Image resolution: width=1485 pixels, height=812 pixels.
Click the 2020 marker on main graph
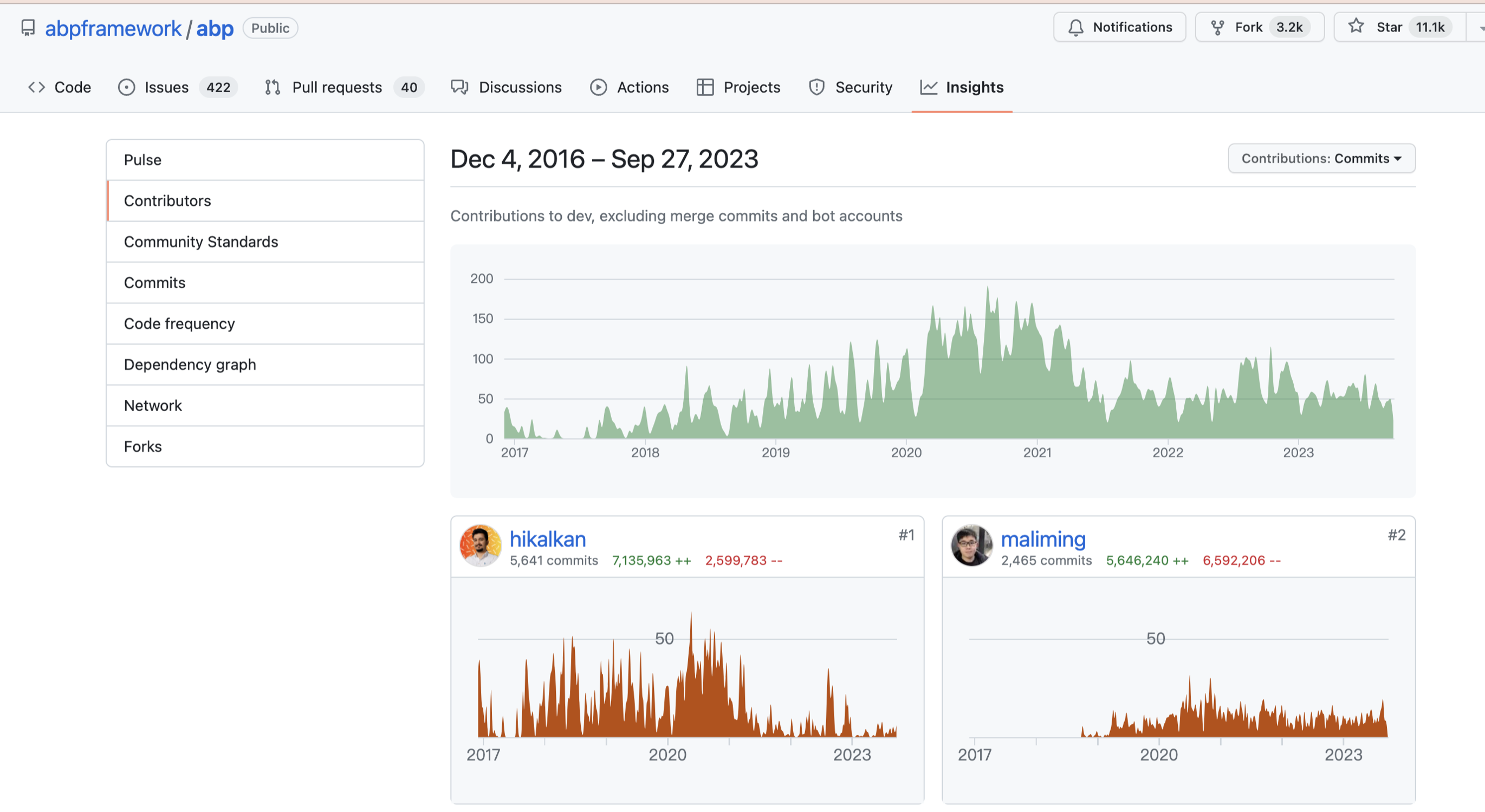[906, 452]
